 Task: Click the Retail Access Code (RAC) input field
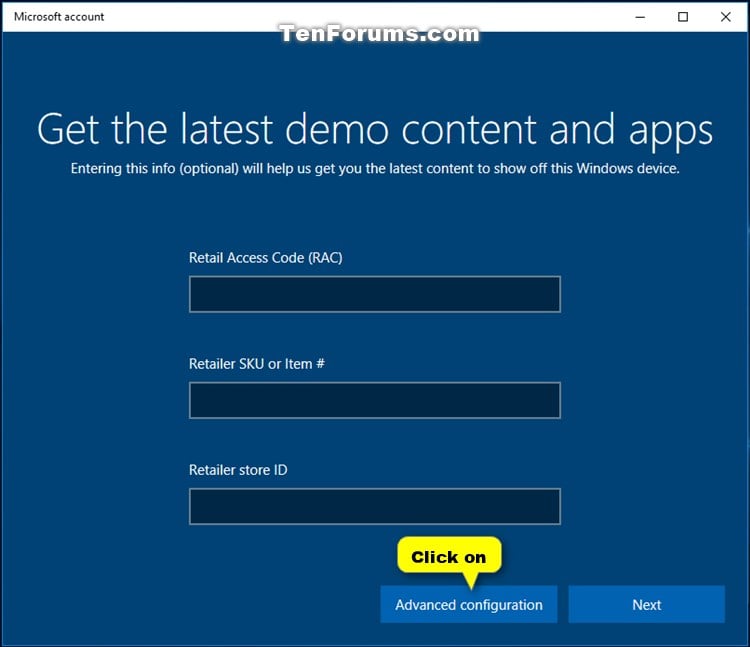tap(375, 294)
